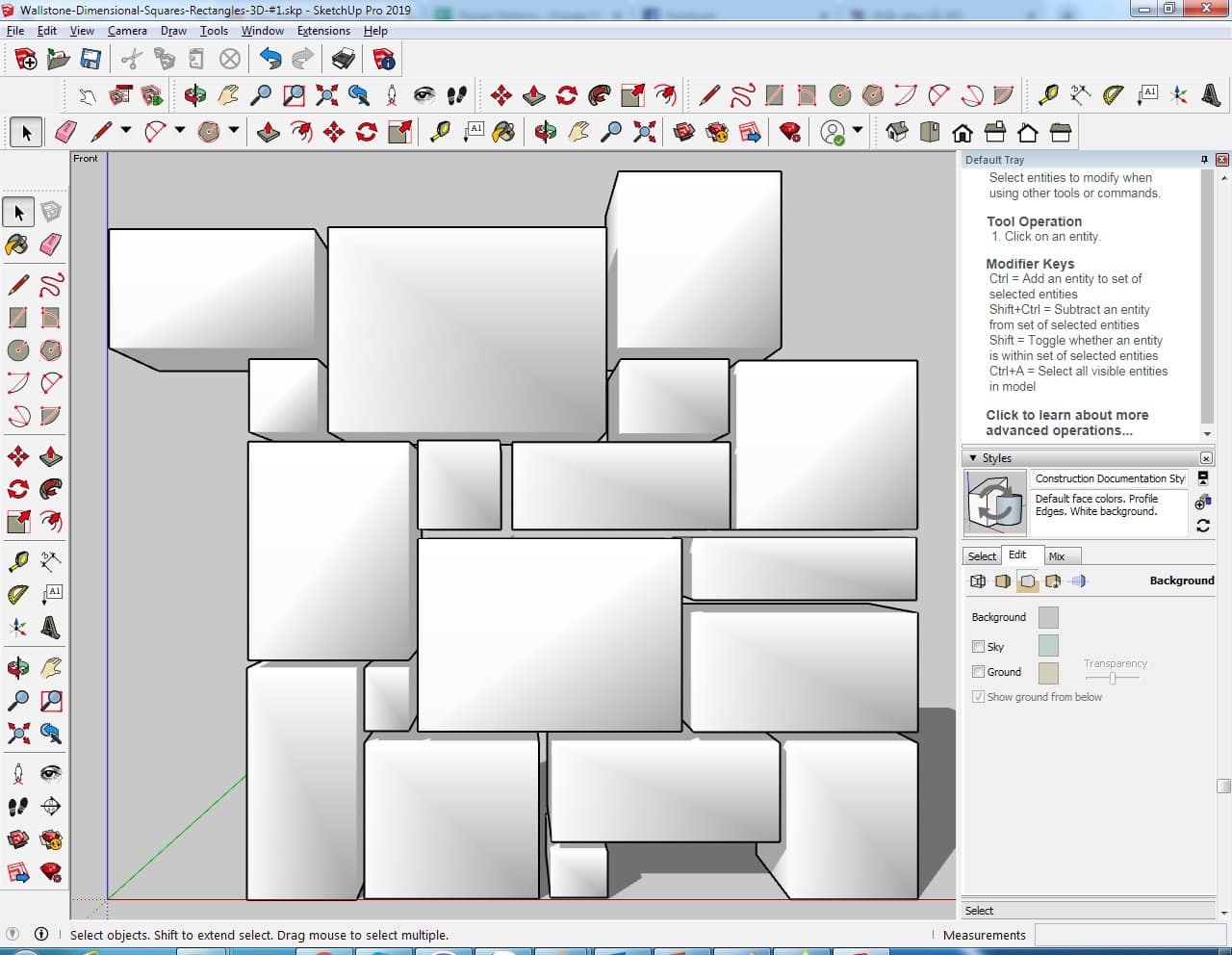1232x955 pixels.
Task: Open the arc tool dropdown arrow
Action: point(179,130)
